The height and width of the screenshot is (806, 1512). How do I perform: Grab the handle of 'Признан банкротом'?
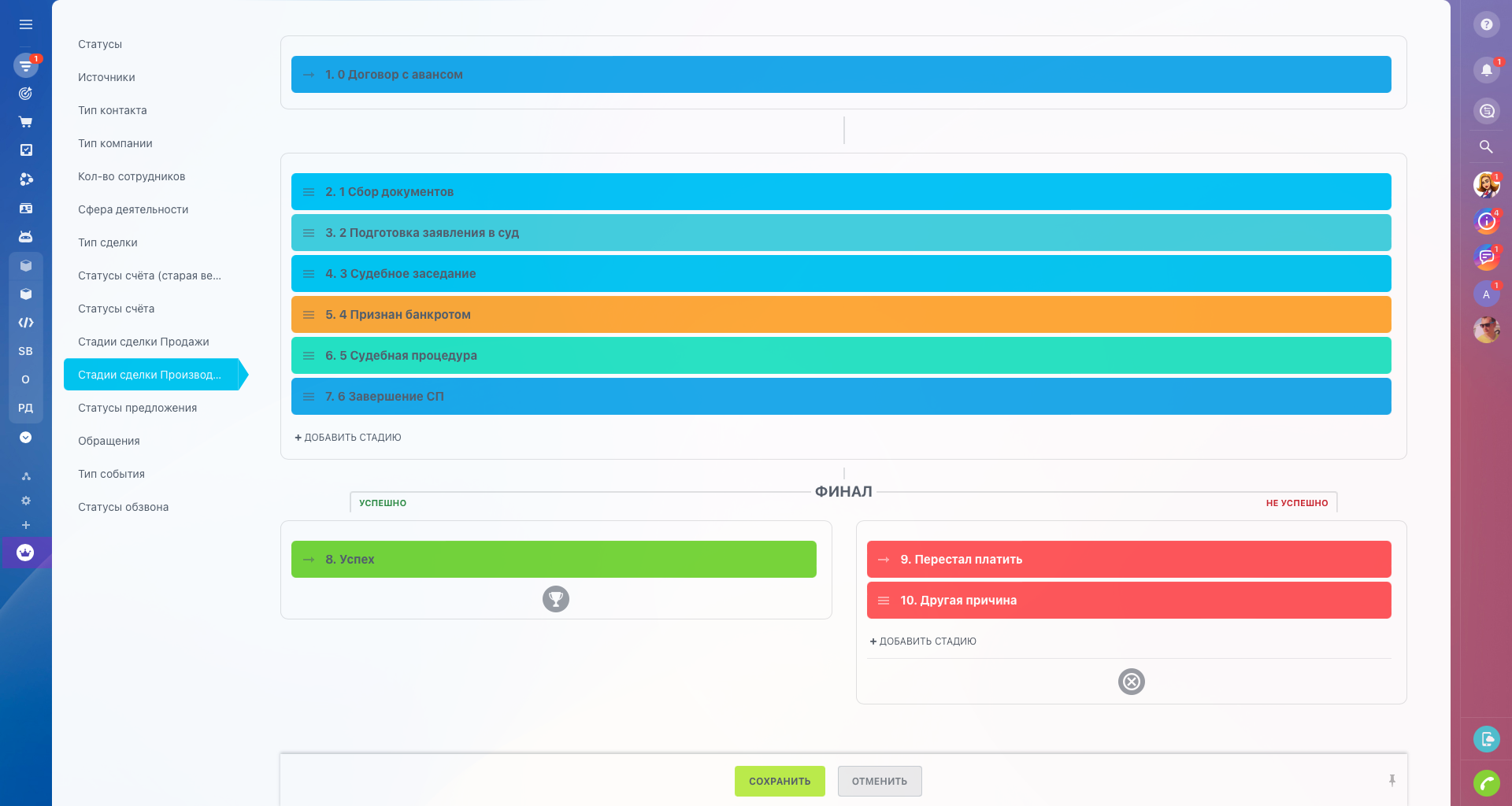point(309,315)
